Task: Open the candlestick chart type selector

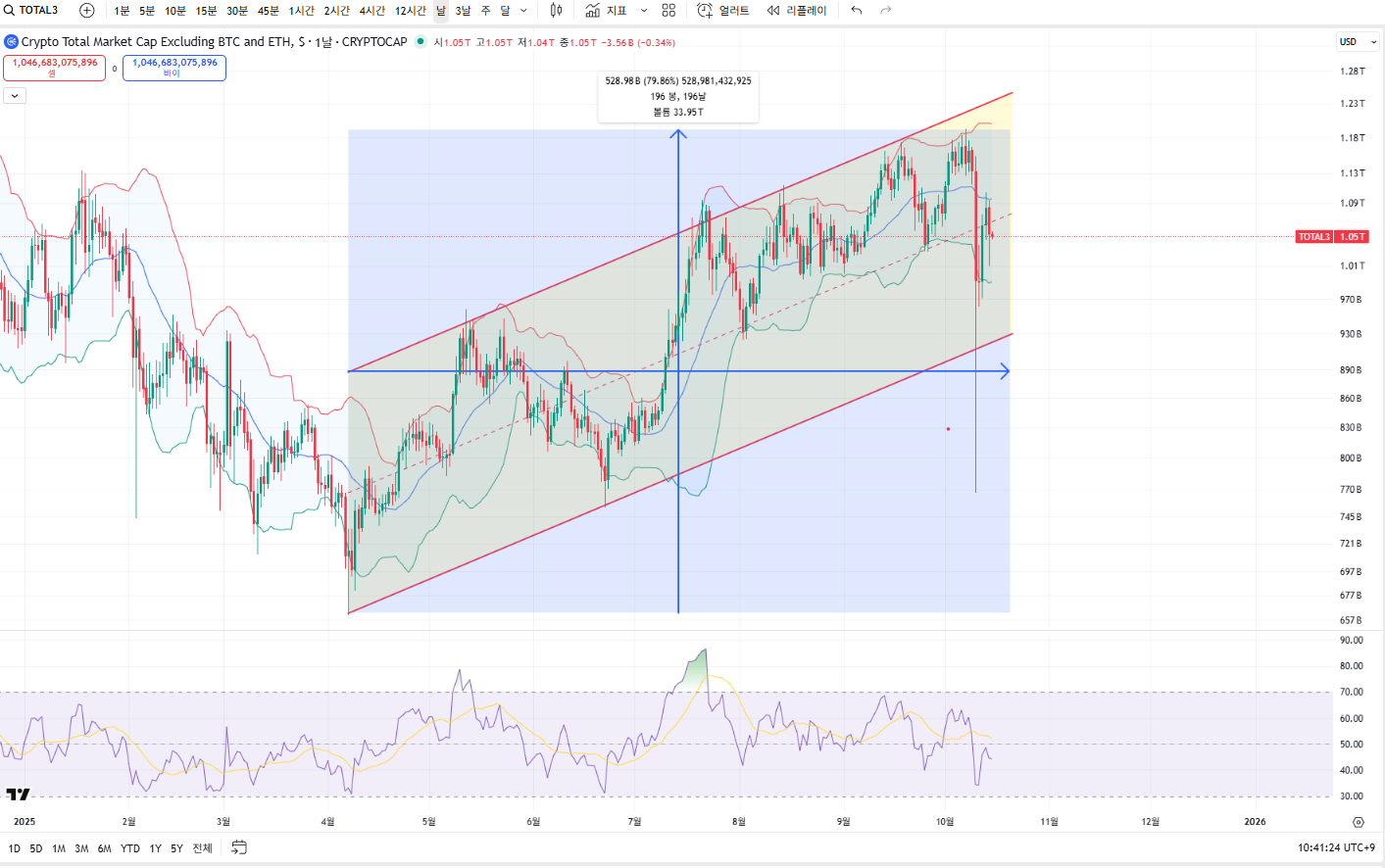Action: 556,11
